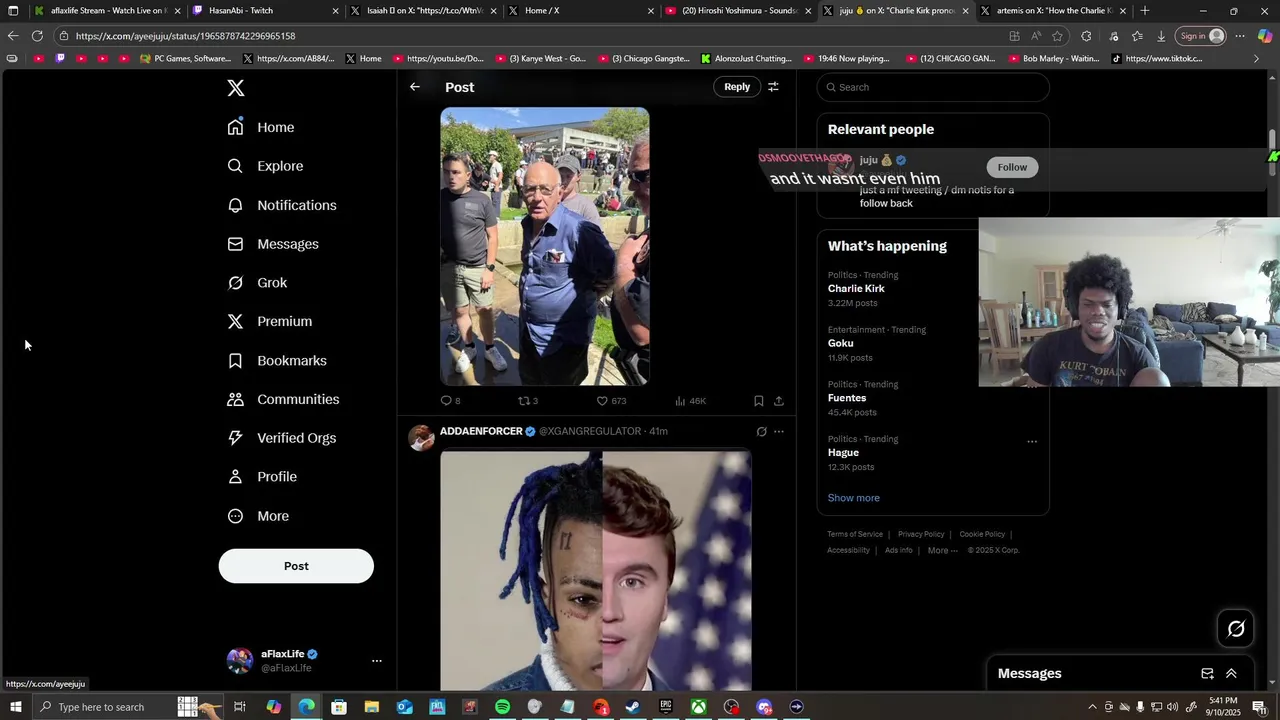Open Edge settings and more menu

[x=1240, y=36]
